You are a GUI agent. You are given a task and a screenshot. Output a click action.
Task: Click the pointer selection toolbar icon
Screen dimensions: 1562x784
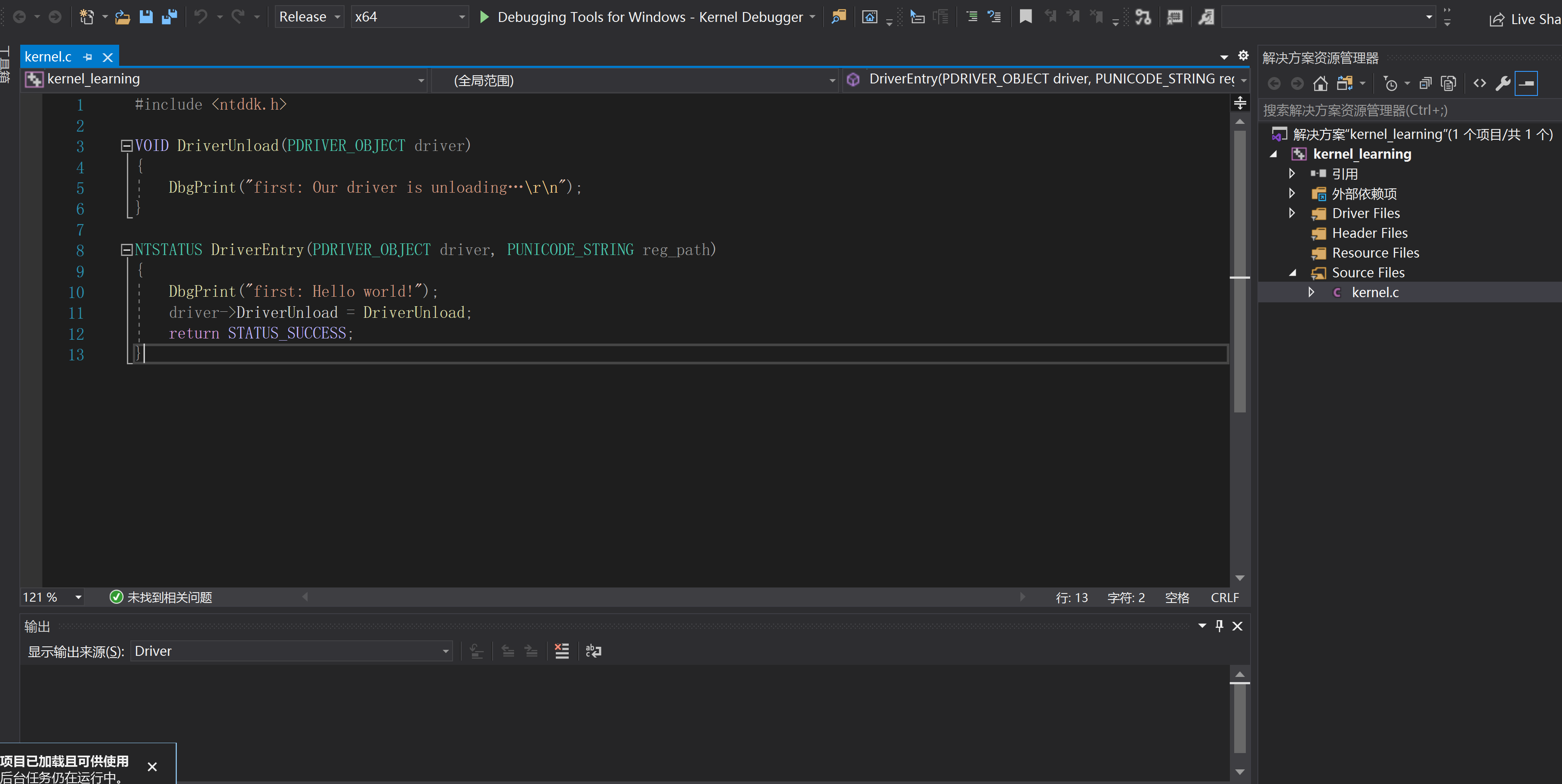tap(918, 17)
